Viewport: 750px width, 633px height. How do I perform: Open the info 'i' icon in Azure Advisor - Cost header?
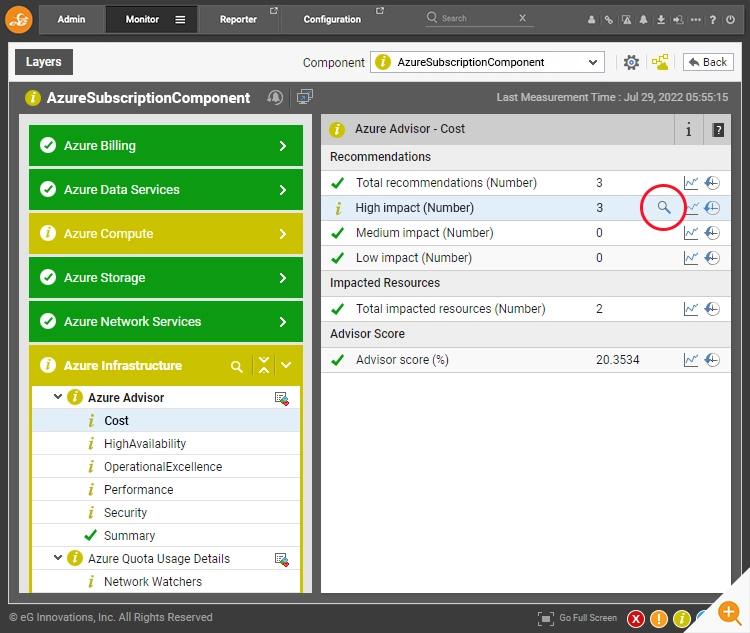pos(688,130)
